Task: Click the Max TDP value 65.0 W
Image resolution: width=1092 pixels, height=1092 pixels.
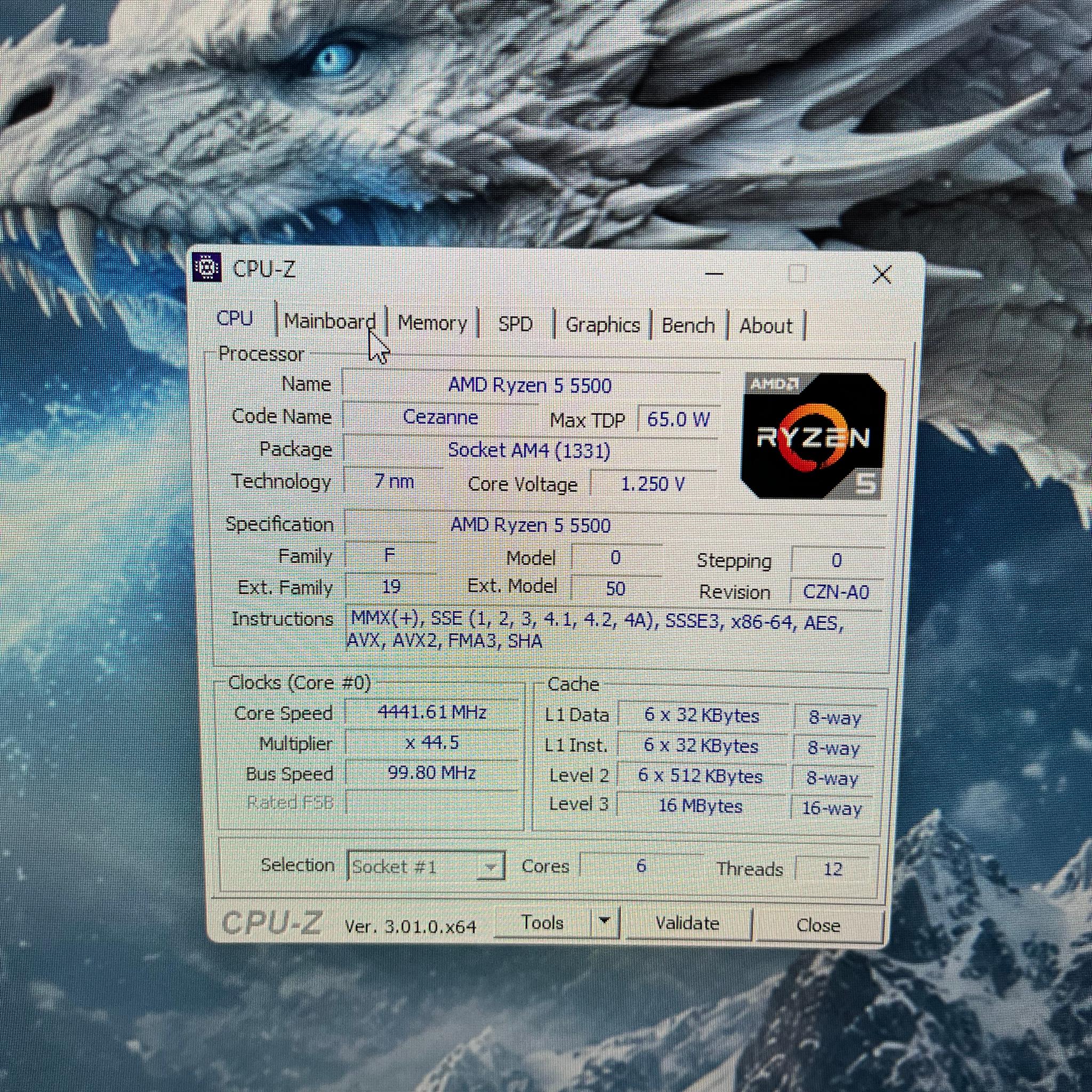Action: coord(678,420)
